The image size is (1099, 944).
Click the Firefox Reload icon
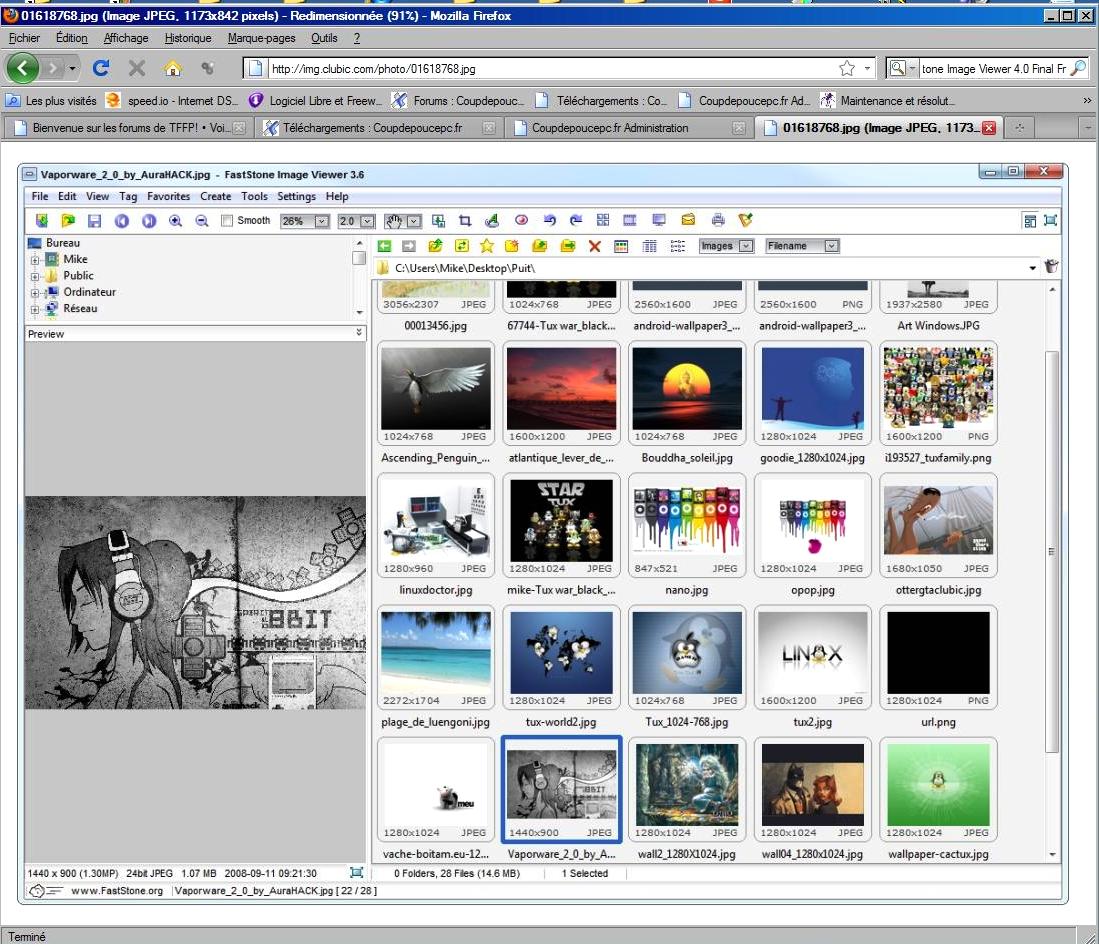tap(101, 68)
